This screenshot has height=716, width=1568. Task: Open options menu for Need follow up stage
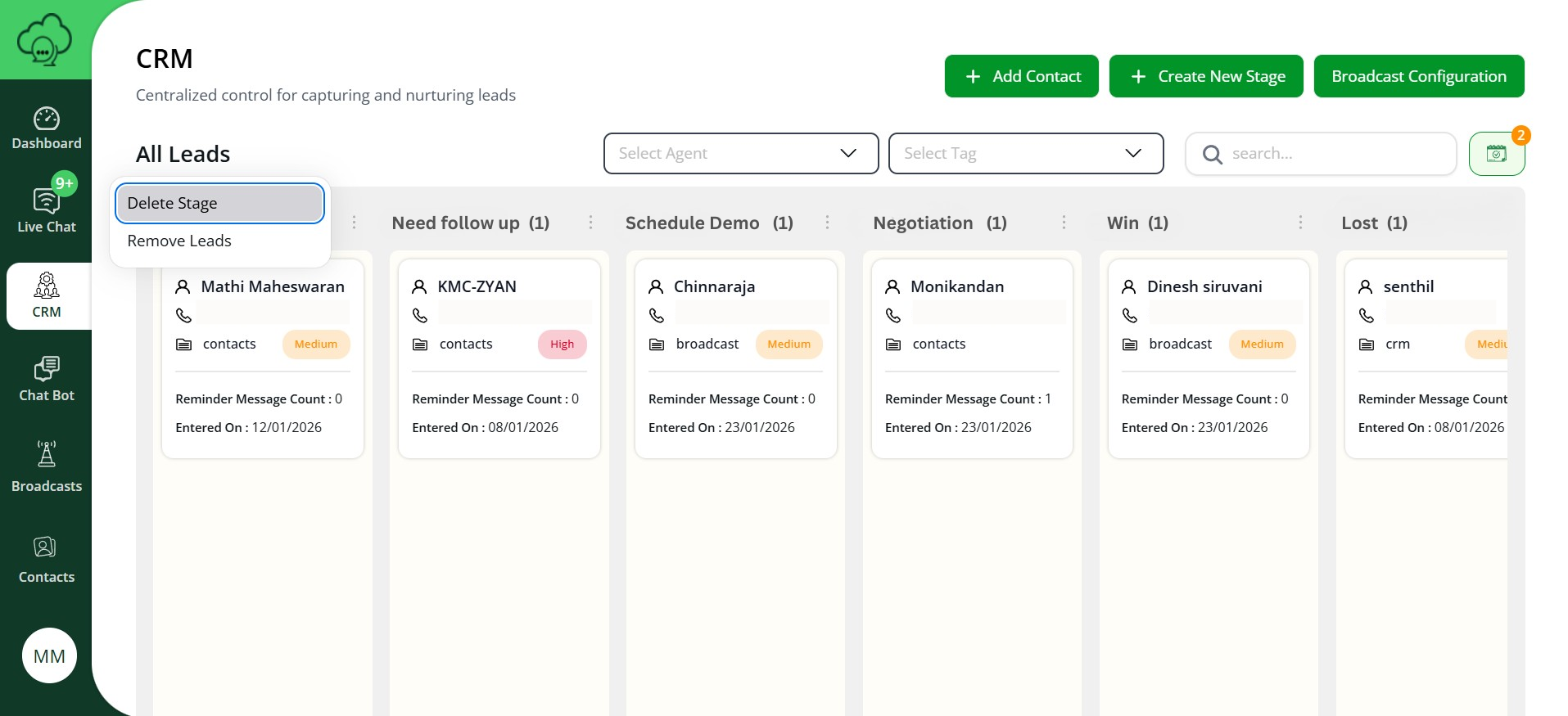click(x=590, y=223)
